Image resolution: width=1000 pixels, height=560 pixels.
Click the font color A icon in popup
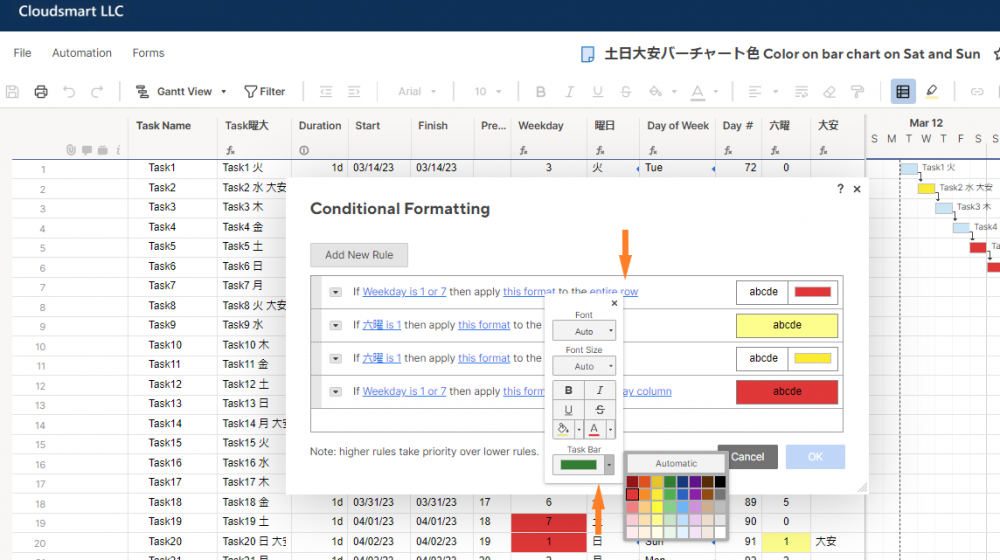595,430
